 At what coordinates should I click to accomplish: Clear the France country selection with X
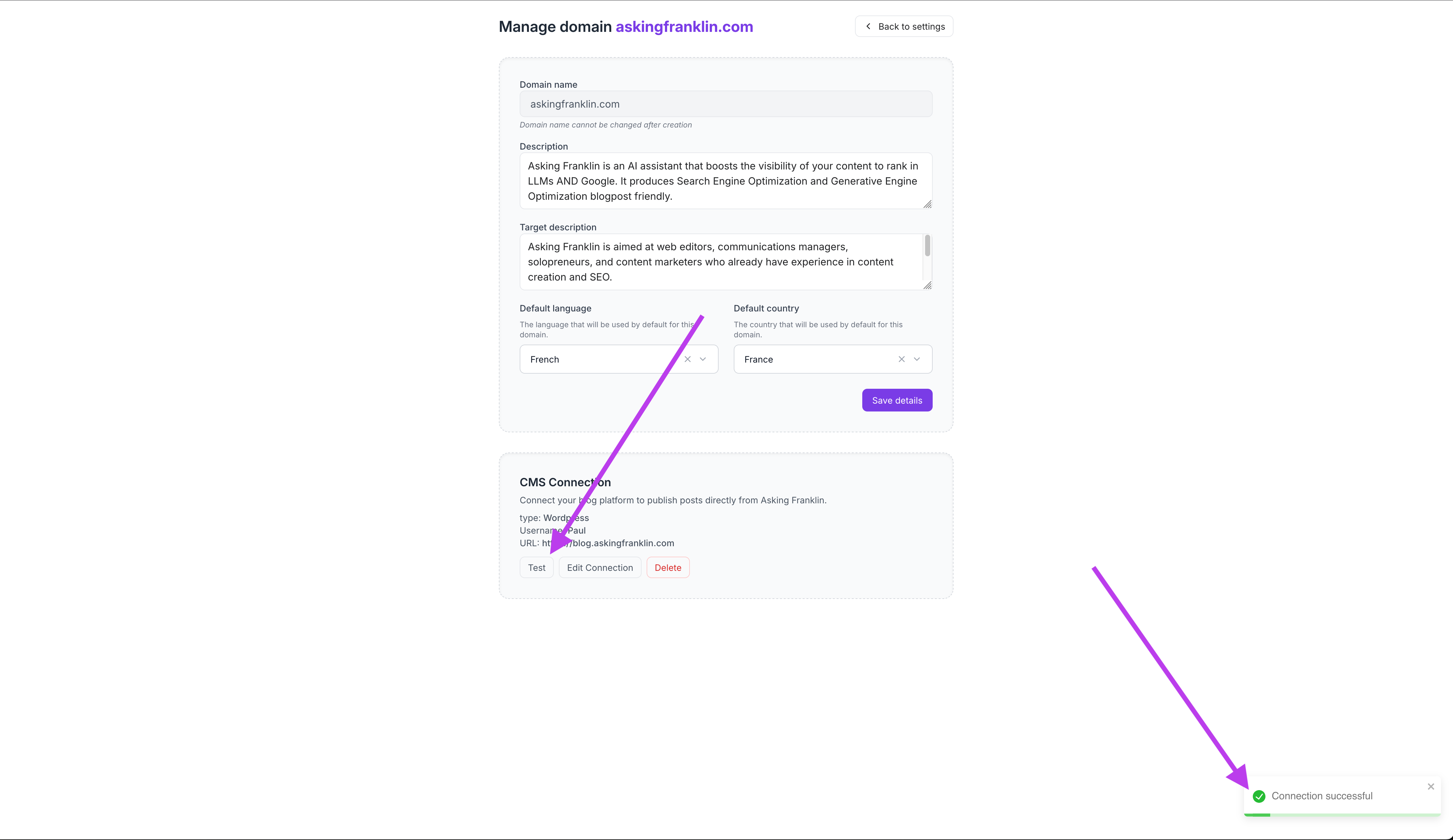pyautogui.click(x=901, y=359)
